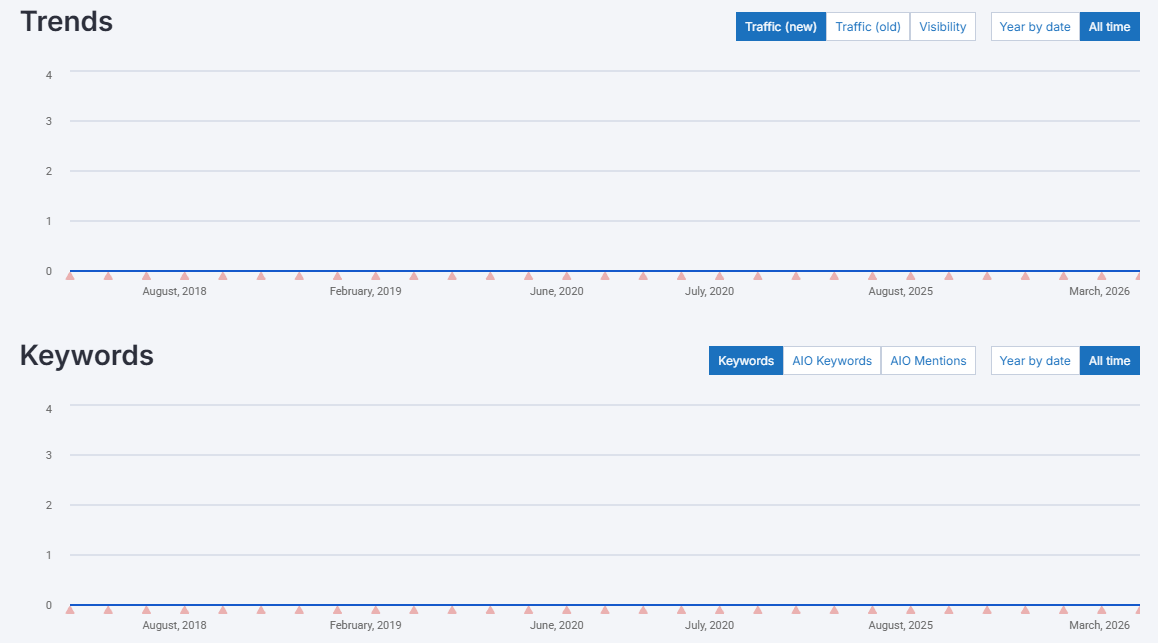Switch Trends to Traffic (old)
Viewport: 1158px width, 643px height.
(x=868, y=27)
